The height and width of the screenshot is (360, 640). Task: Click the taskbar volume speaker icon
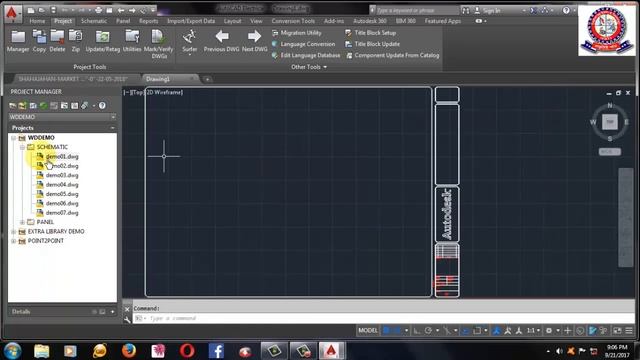(559, 351)
